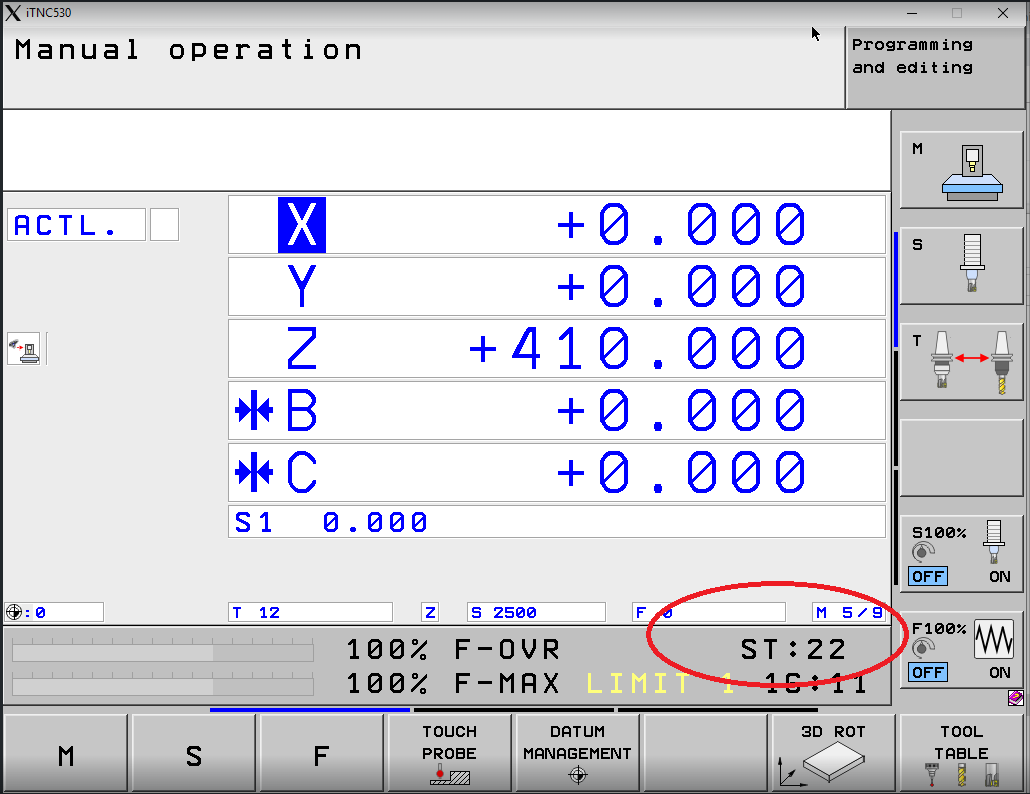
Task: Select the spindle S icon in right sidebar
Action: (961, 265)
